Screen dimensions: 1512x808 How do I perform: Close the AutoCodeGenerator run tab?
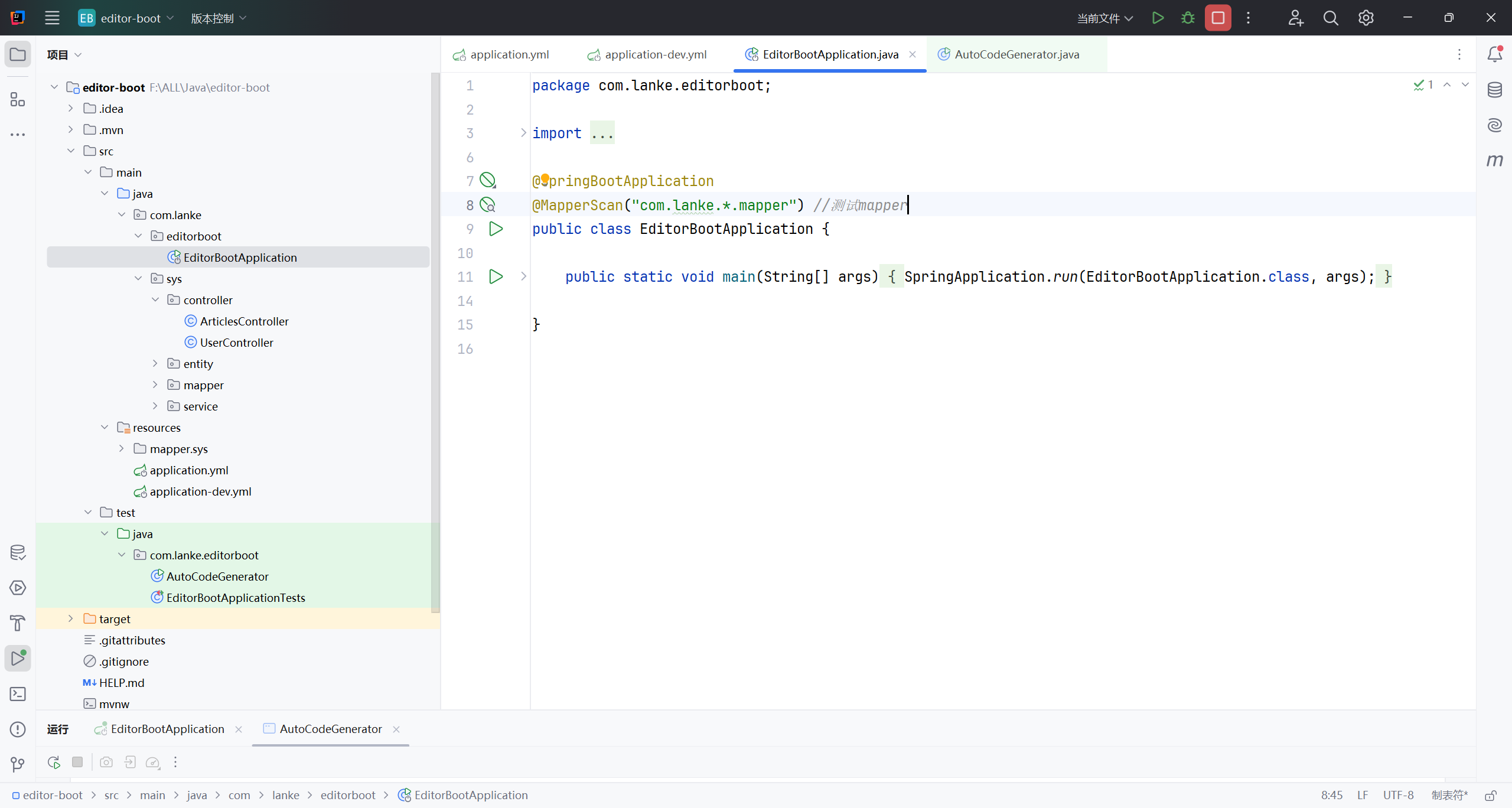point(396,729)
